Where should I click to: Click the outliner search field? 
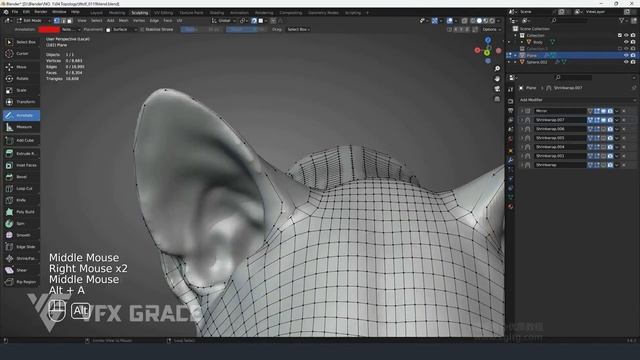click(570, 20)
